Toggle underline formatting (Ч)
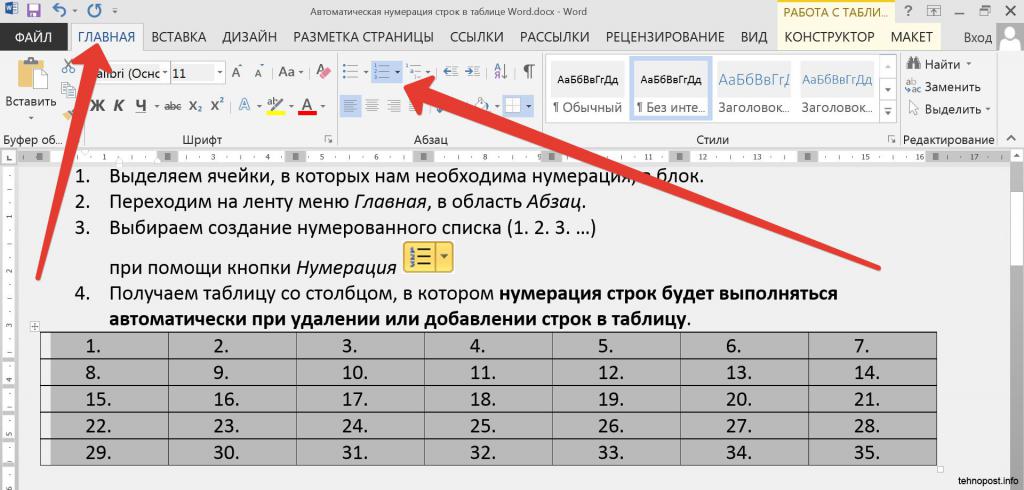Viewport: 1024px width, 490px height. coord(140,105)
